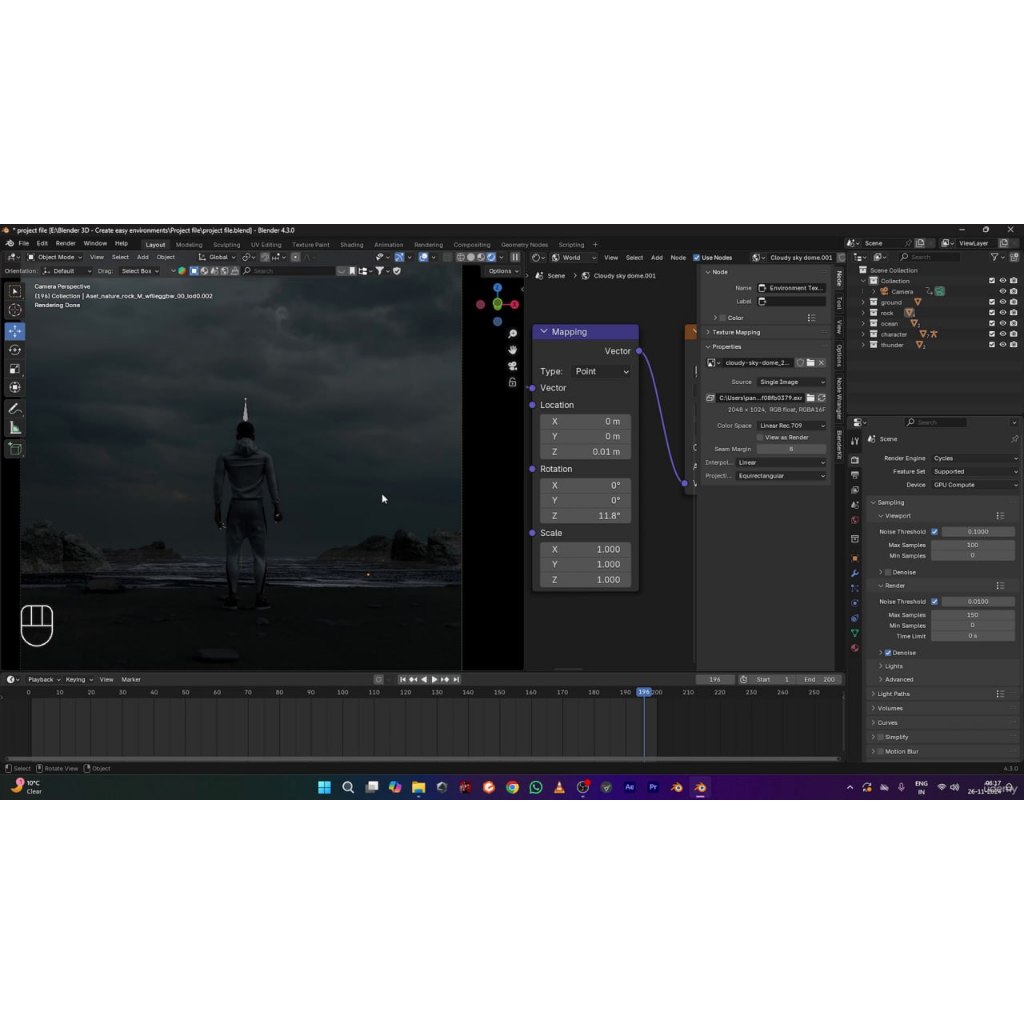This screenshot has height=1024, width=1024.
Task: Disable viewport Noise Threshold checkbox
Action: click(935, 532)
